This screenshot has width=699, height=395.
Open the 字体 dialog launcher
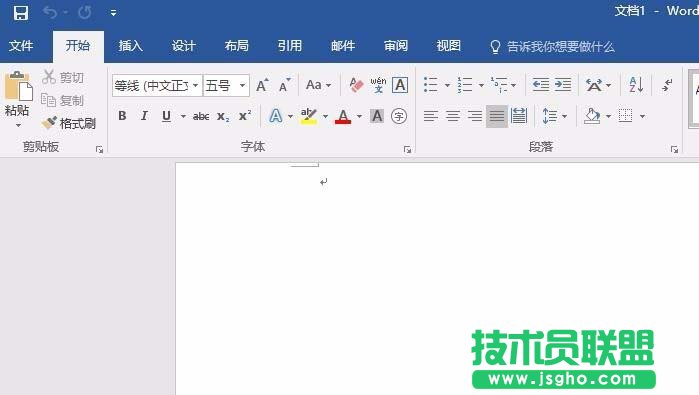407,150
